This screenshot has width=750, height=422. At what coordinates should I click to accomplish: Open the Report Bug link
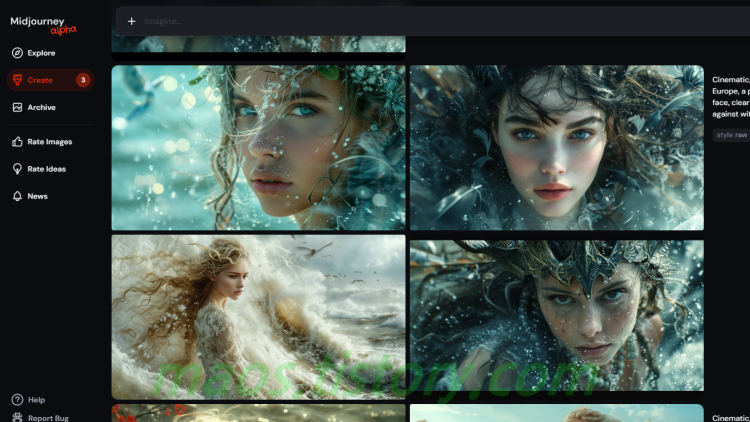[x=48, y=418]
